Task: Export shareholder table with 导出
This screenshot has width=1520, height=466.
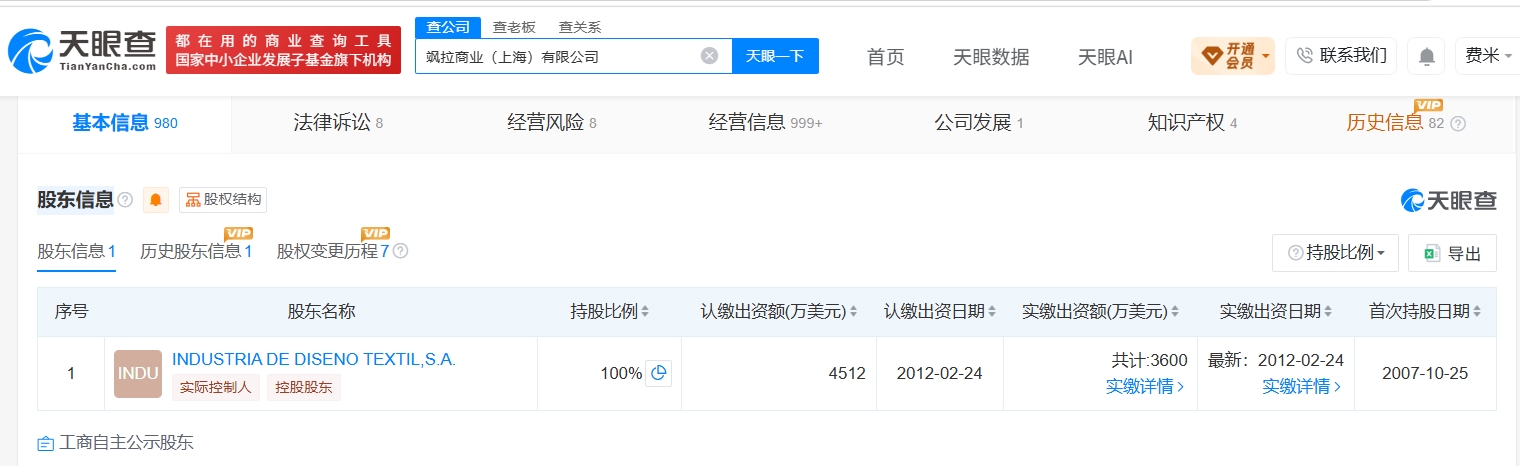Action: click(x=1452, y=253)
